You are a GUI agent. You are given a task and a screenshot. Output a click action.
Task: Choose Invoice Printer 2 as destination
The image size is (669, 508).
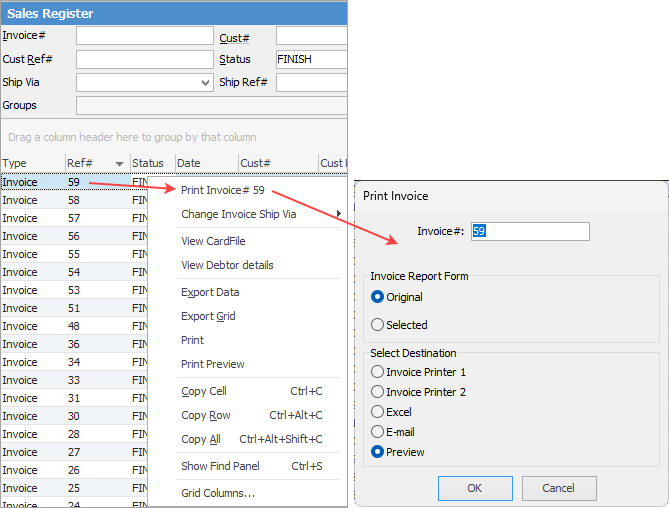377,392
